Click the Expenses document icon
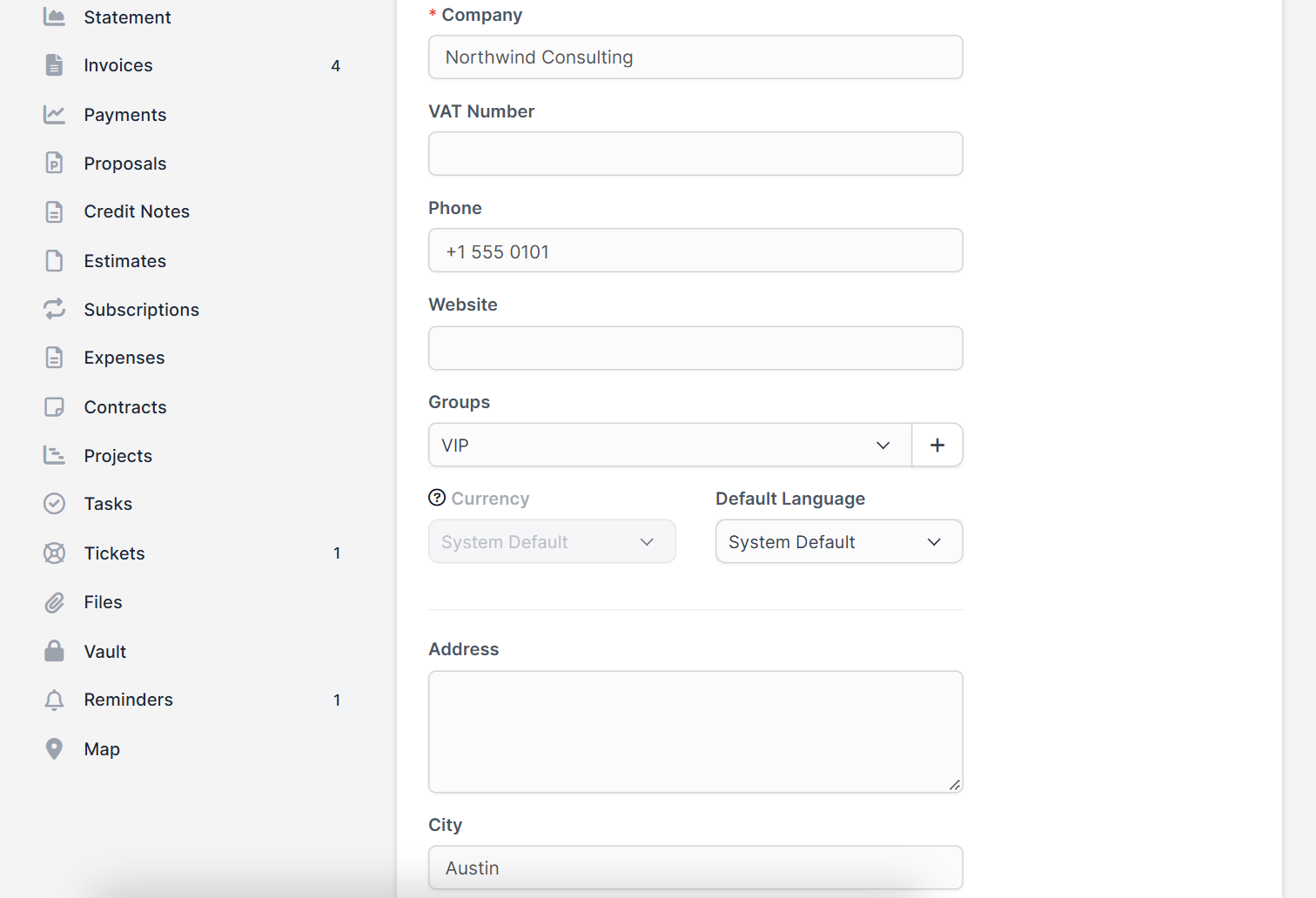 pyautogui.click(x=54, y=358)
